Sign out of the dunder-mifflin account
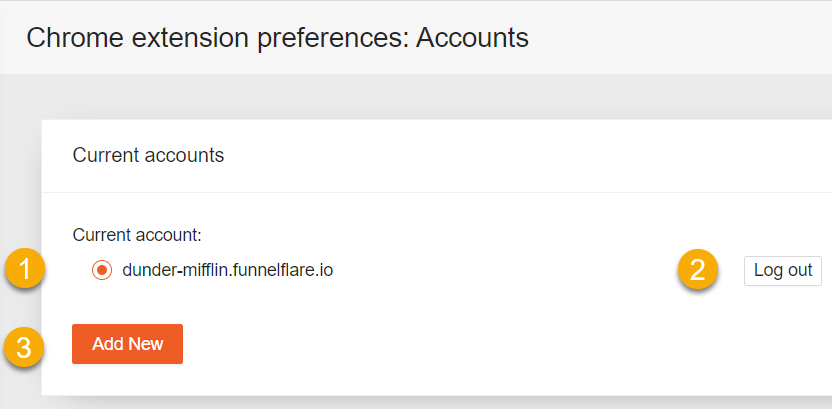832x409 pixels. click(783, 271)
